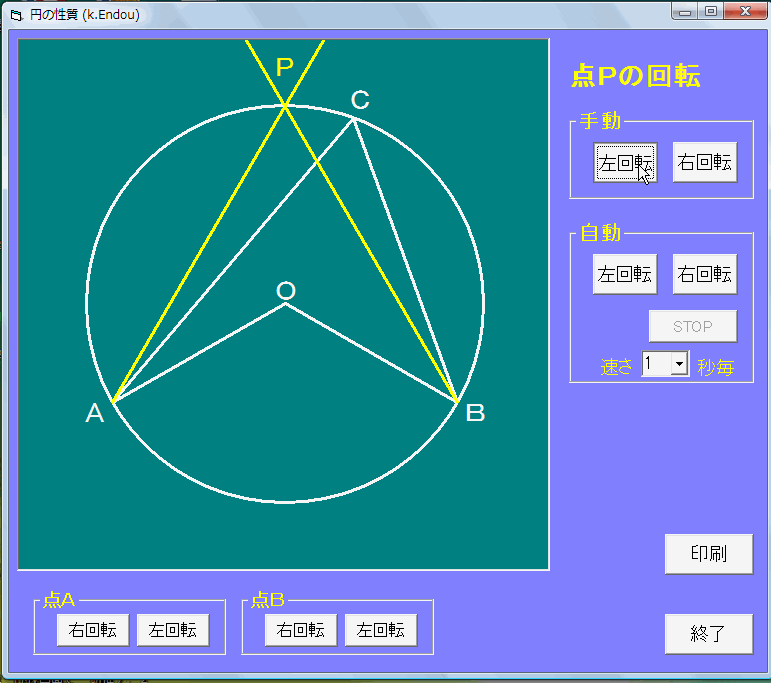The width and height of the screenshot is (771, 683).
Task: Click the window title 円の性質 (k.Endou)
Action: click(85, 15)
